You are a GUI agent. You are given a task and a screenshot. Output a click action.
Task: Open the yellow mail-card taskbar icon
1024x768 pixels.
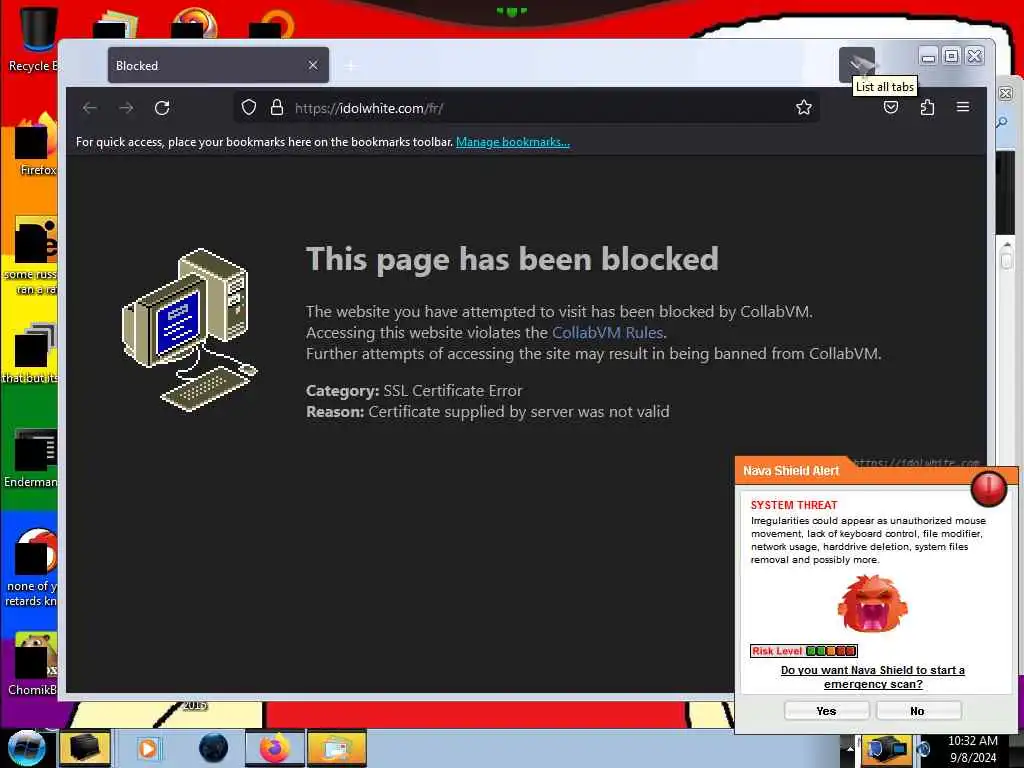pos(336,748)
